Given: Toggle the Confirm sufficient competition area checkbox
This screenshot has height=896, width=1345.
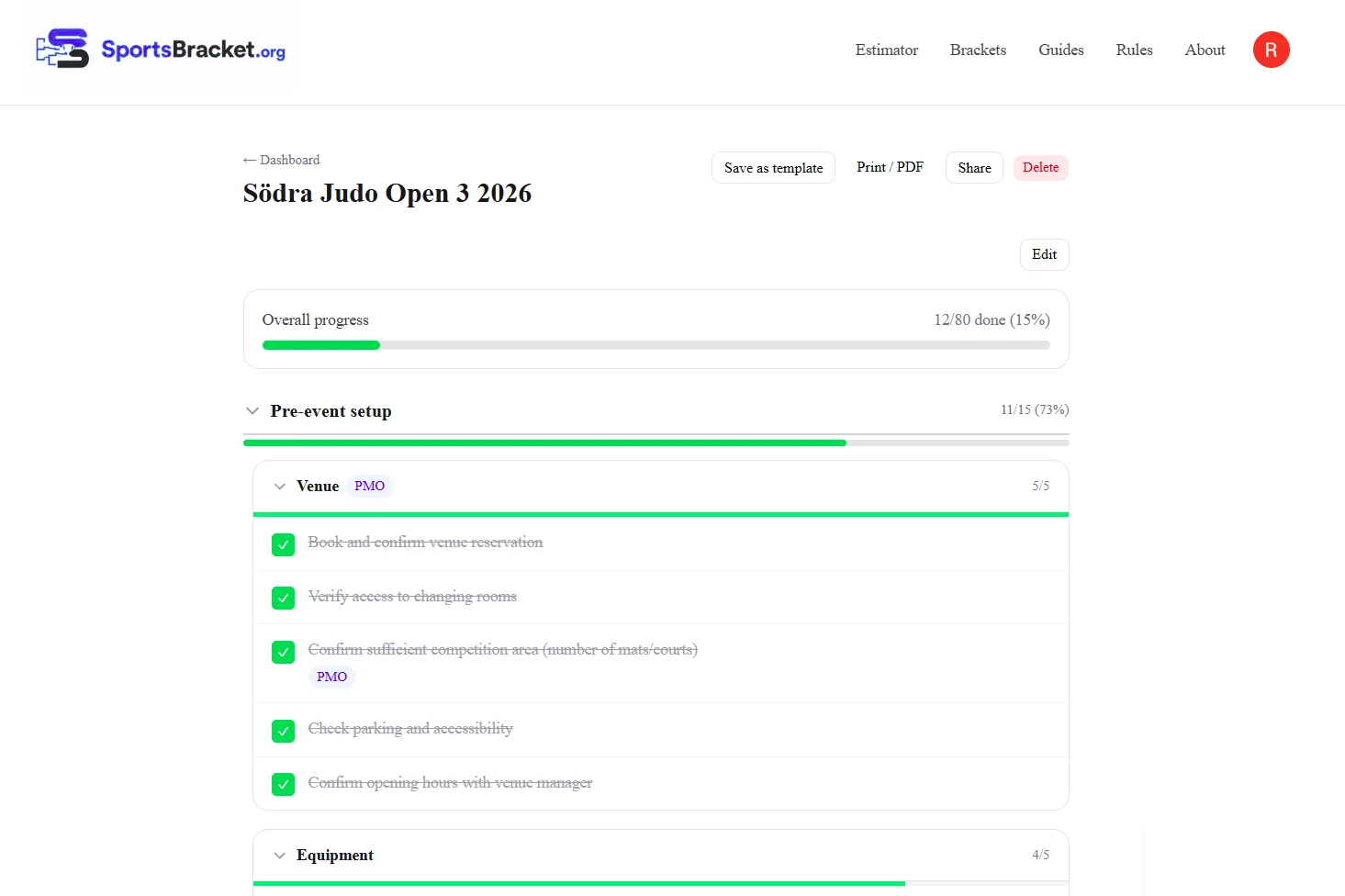Looking at the screenshot, I should click(x=283, y=652).
